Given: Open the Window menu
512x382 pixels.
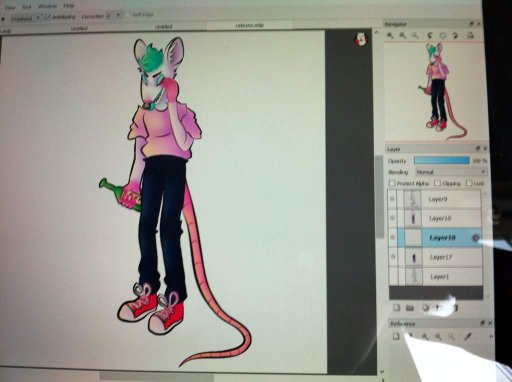Looking at the screenshot, I should pos(47,6).
